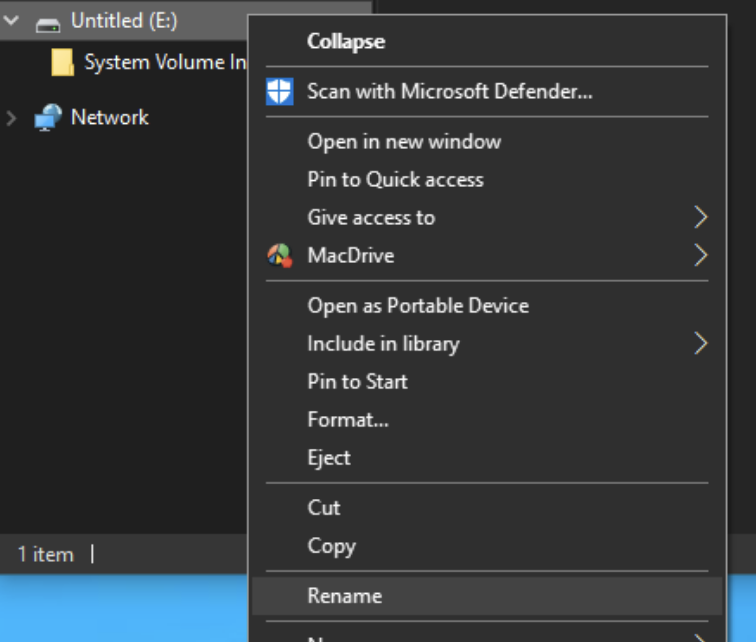Open the MacDrive submenu arrow
This screenshot has height=642, width=756.
[701, 255]
